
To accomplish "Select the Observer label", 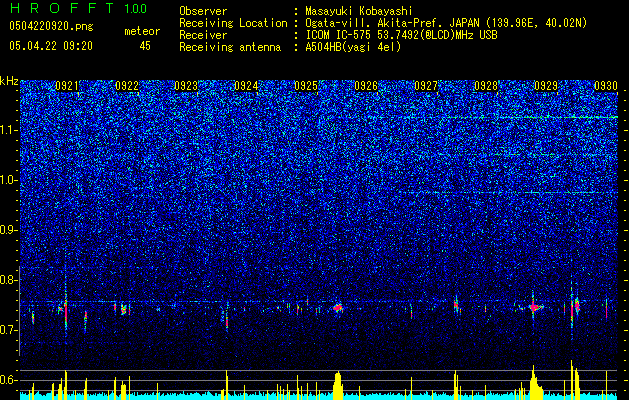I will [x=203, y=11].
